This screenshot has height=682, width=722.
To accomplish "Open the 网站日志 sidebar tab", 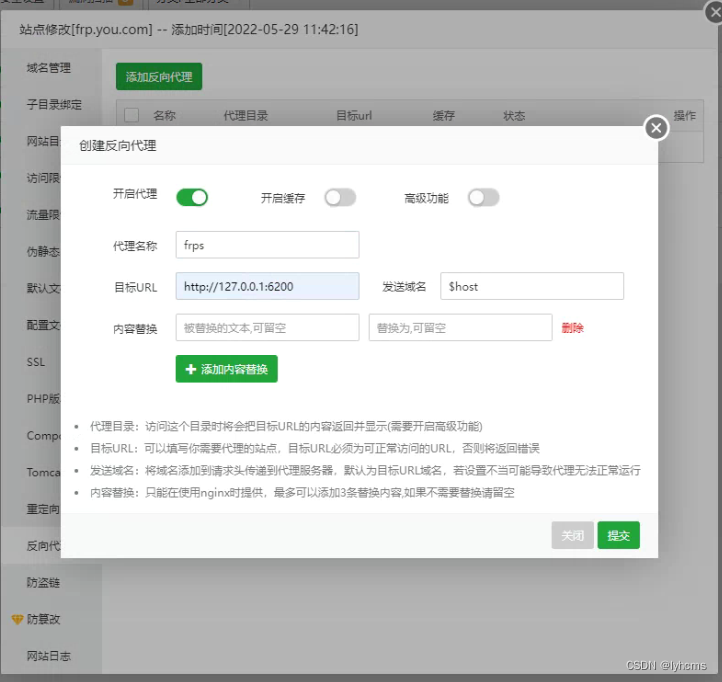I will [49, 656].
